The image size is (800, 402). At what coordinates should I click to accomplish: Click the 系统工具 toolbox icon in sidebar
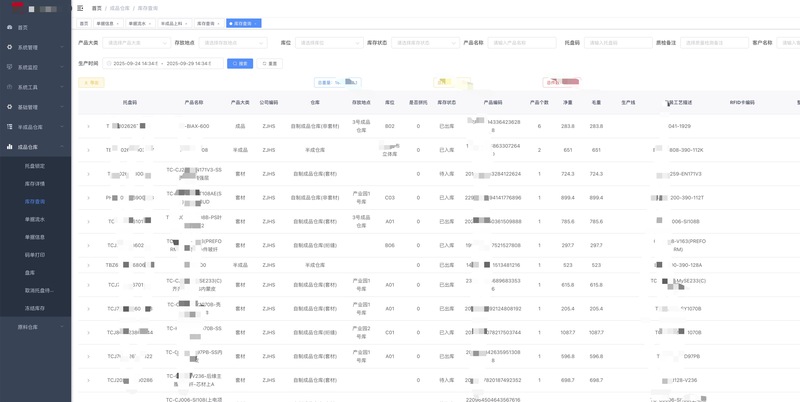coord(10,87)
